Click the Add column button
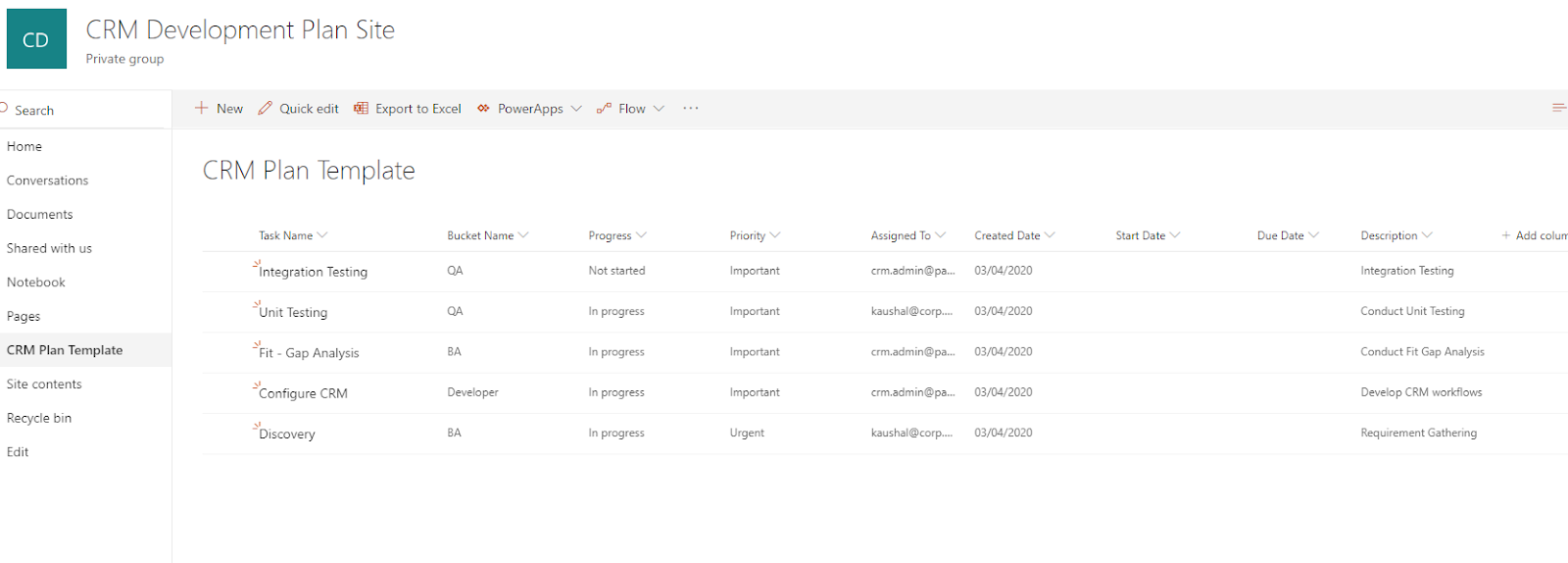The image size is (1568, 563). [x=1534, y=235]
